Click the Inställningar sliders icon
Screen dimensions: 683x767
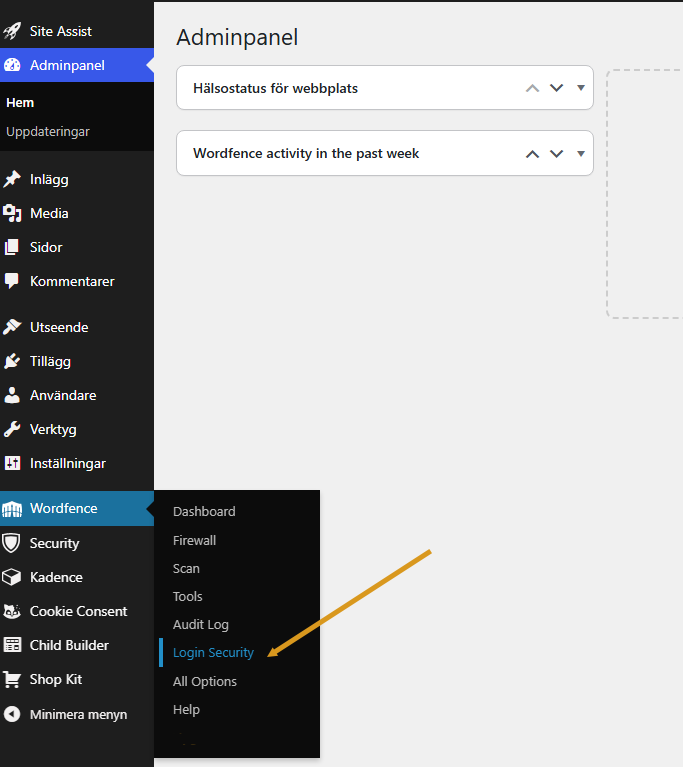click(12, 463)
